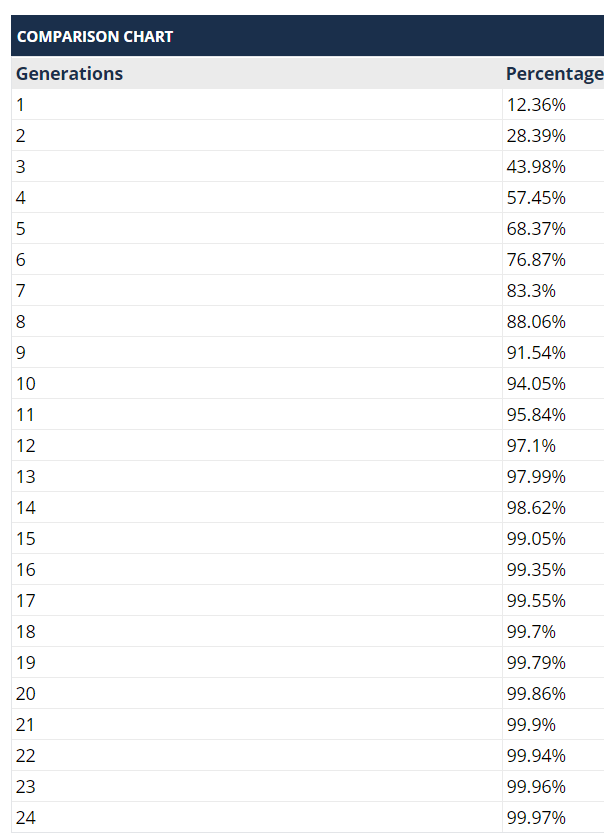This screenshot has height=838, width=604.
Task: Select the 57.45% percentage cell
Action: coord(536,198)
